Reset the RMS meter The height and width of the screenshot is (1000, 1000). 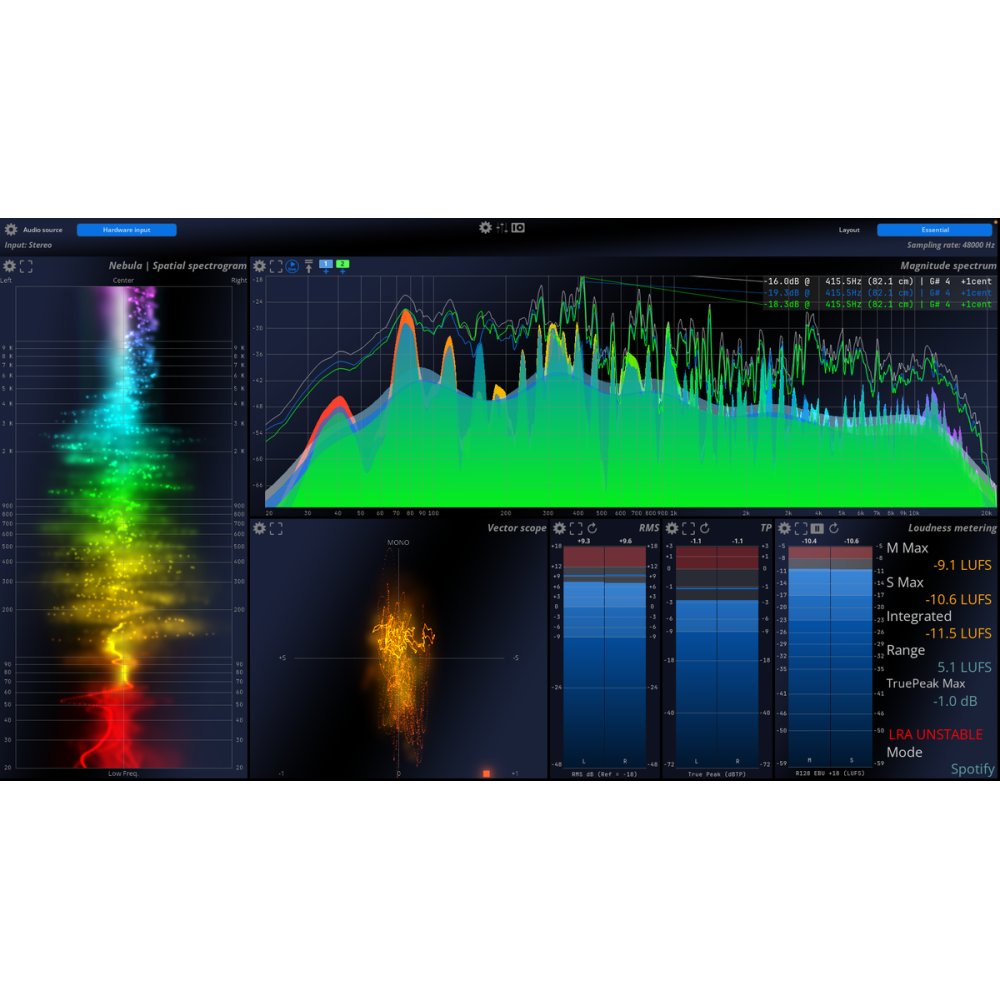pos(592,528)
